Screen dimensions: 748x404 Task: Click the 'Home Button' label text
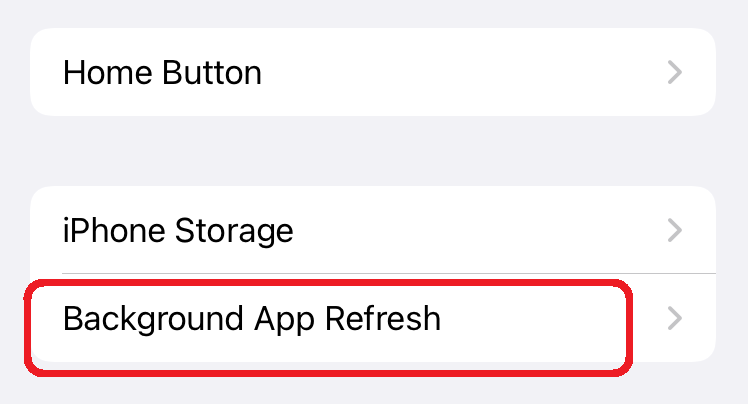click(162, 73)
